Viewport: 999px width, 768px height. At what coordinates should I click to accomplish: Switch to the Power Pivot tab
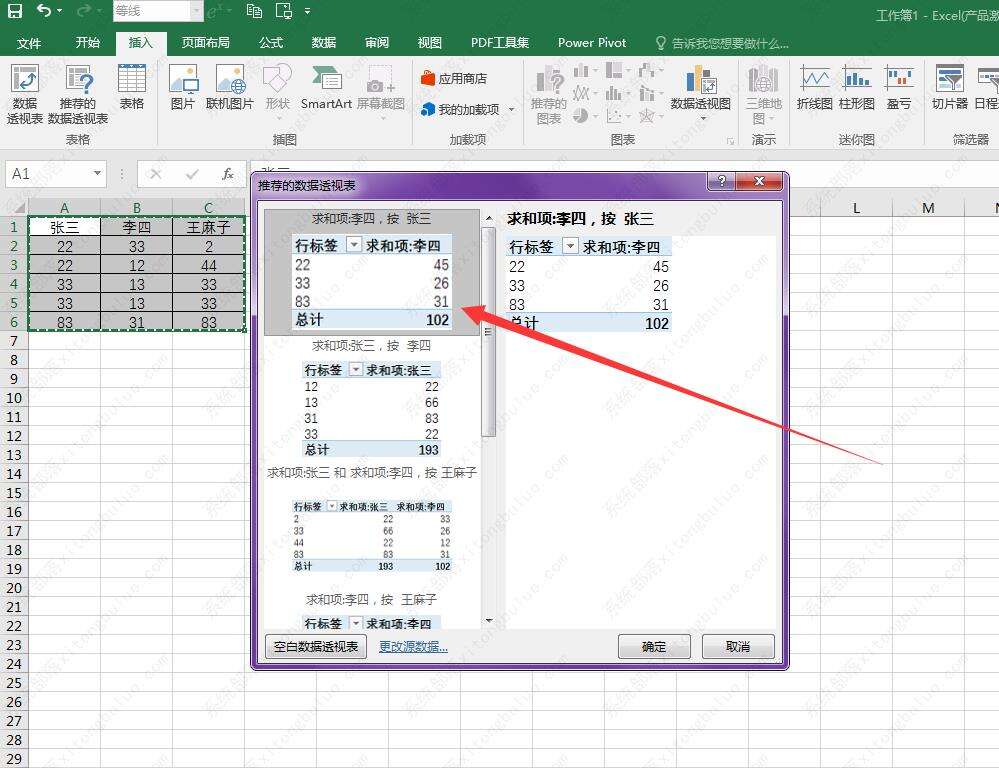[592, 42]
